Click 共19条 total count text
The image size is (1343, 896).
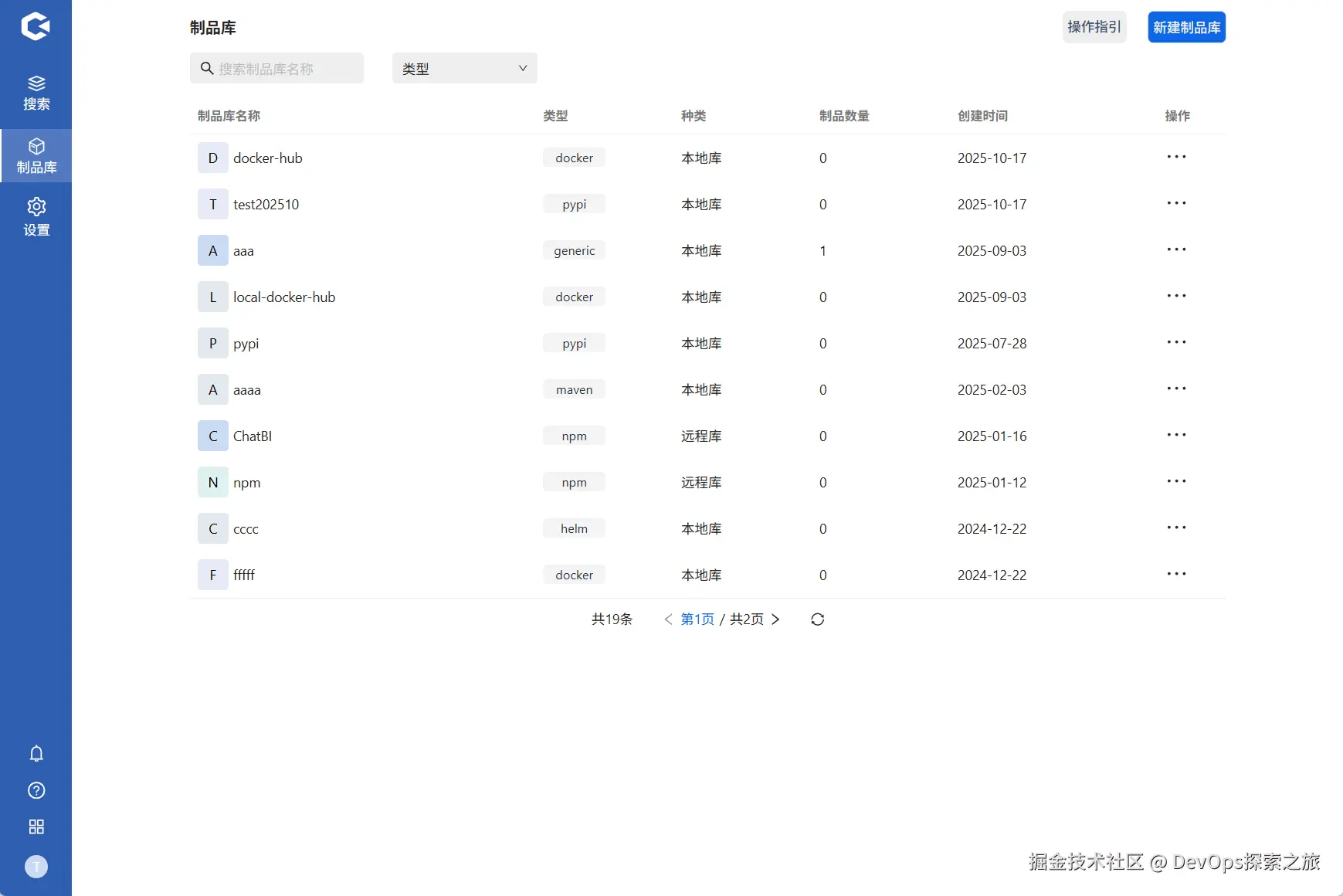click(x=612, y=619)
